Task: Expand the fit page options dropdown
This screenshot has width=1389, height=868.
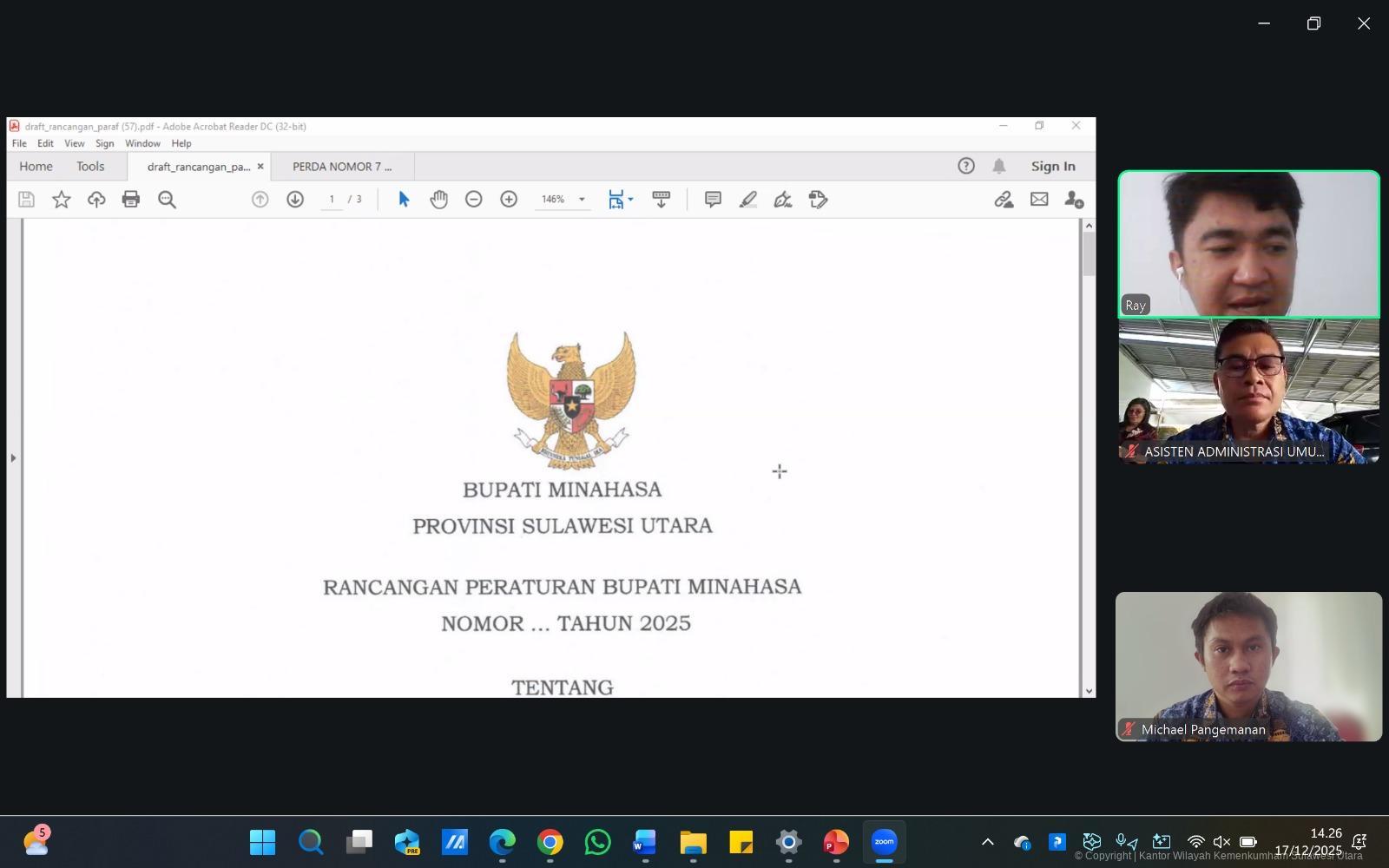Action: pyautogui.click(x=630, y=200)
